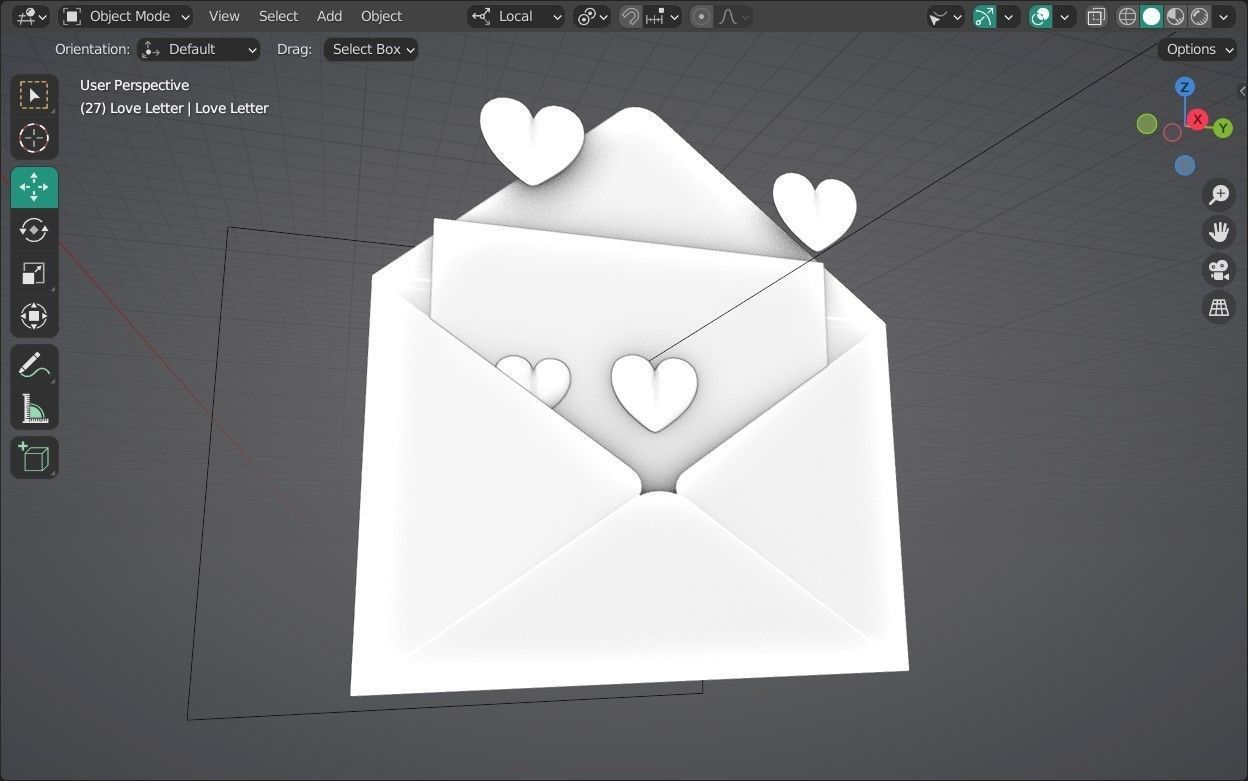Open the overlays settings dropdown arrow

1066,16
